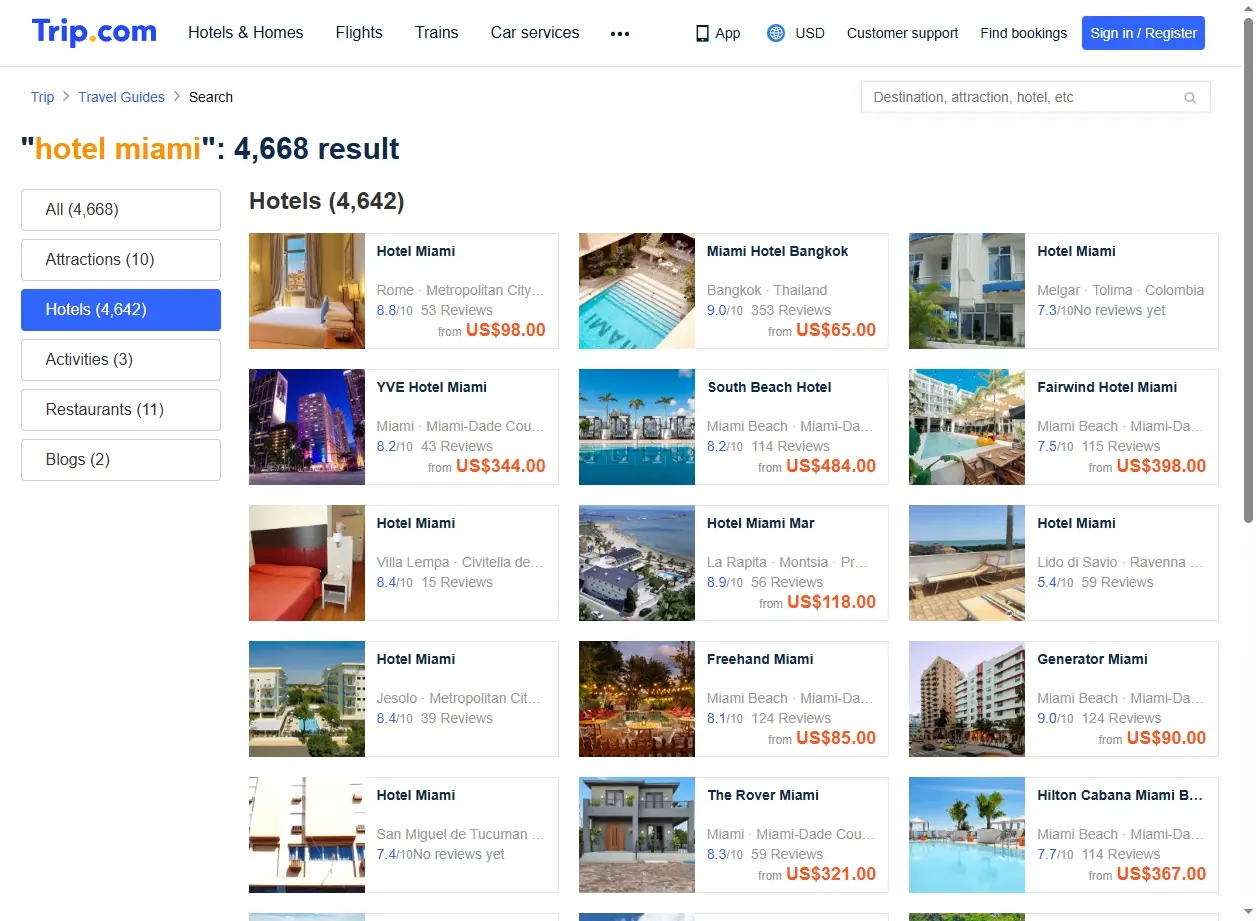Click the US$398.00 price
This screenshot has height=921, width=1256.
[x=1161, y=466]
